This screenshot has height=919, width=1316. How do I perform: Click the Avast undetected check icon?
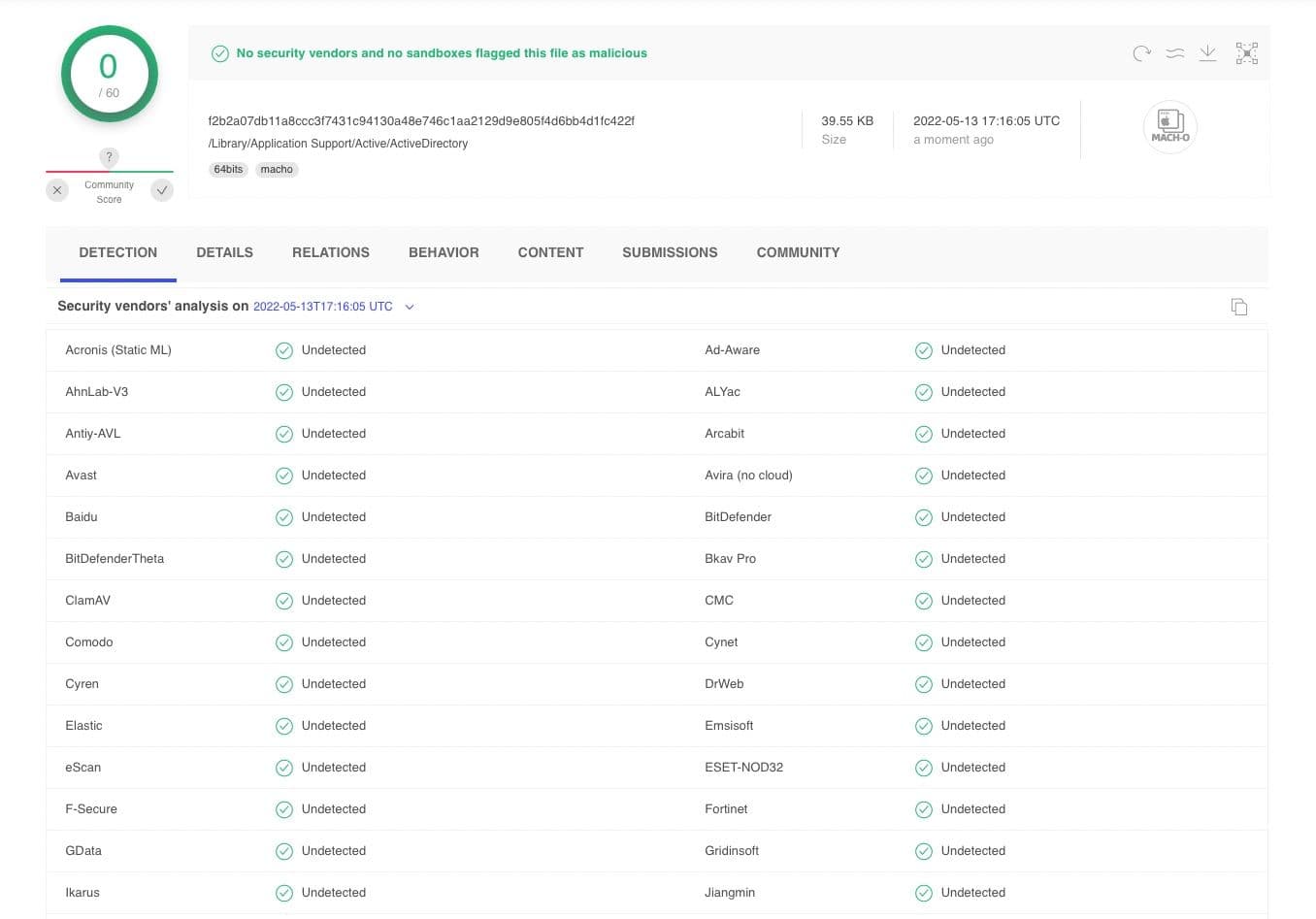pos(284,476)
